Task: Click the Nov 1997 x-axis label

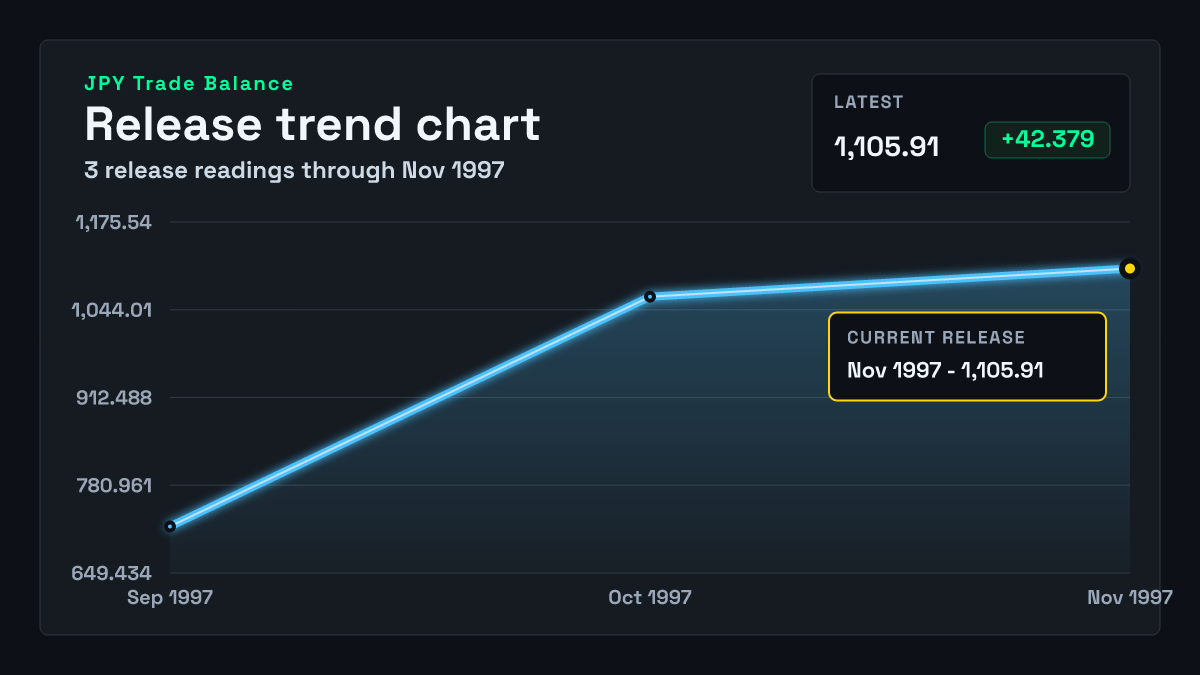Action: click(x=1130, y=598)
